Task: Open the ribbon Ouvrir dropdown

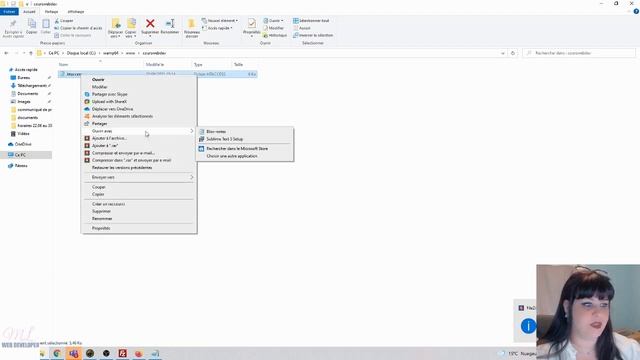Action: [273, 20]
